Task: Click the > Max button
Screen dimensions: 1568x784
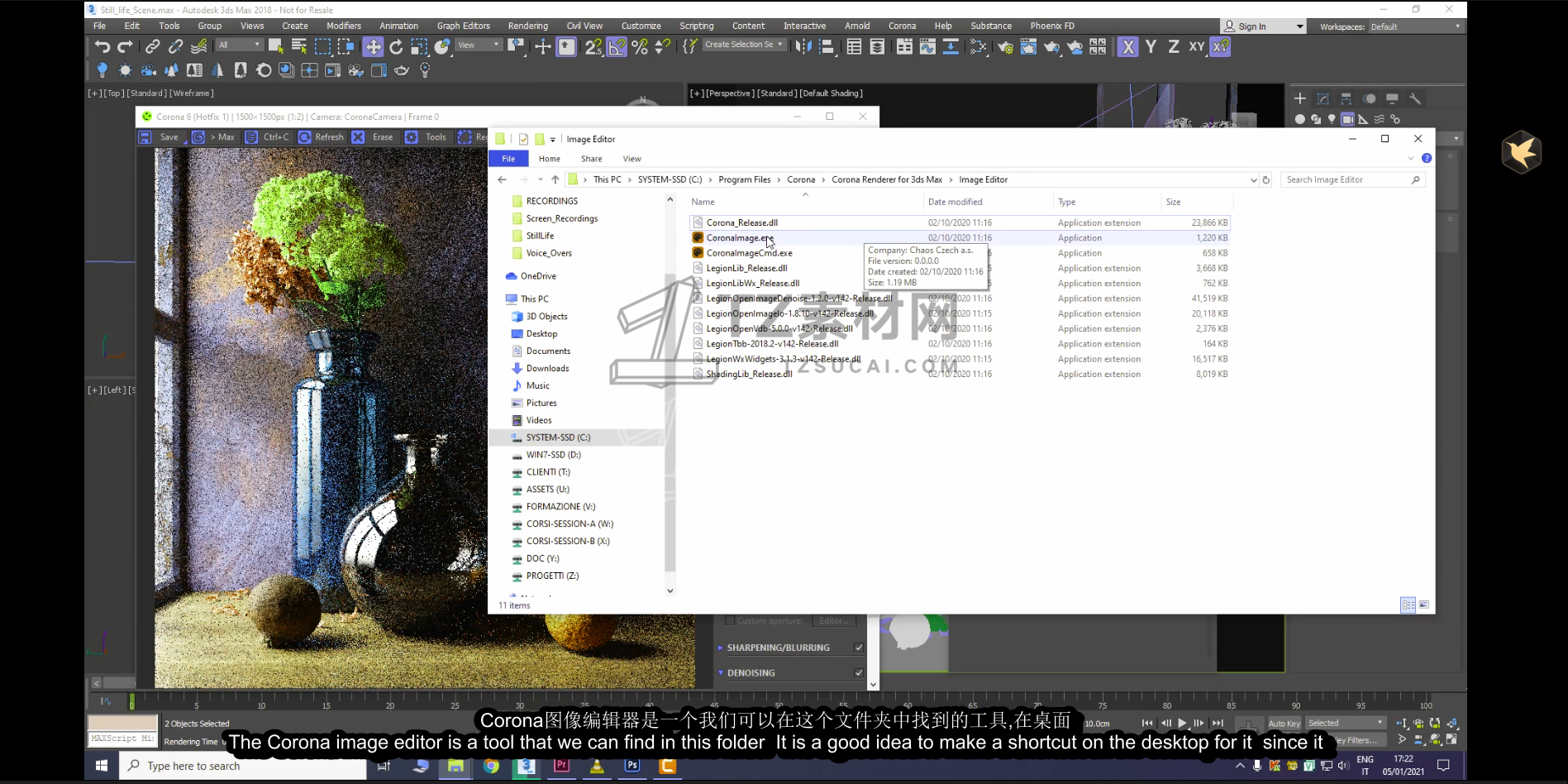Action: [x=215, y=137]
